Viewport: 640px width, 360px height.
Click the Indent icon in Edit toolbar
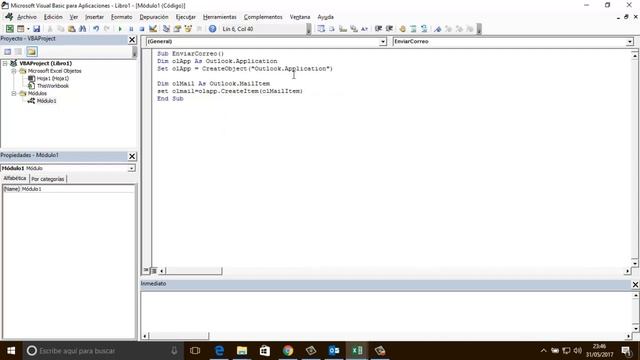(378, 29)
